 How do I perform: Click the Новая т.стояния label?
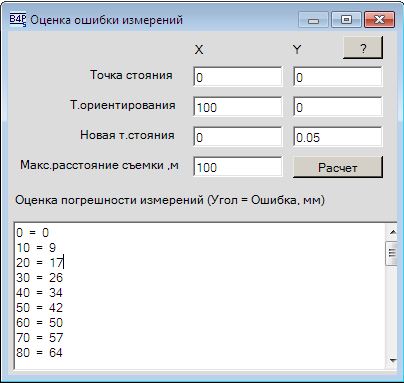pyautogui.click(x=127, y=135)
